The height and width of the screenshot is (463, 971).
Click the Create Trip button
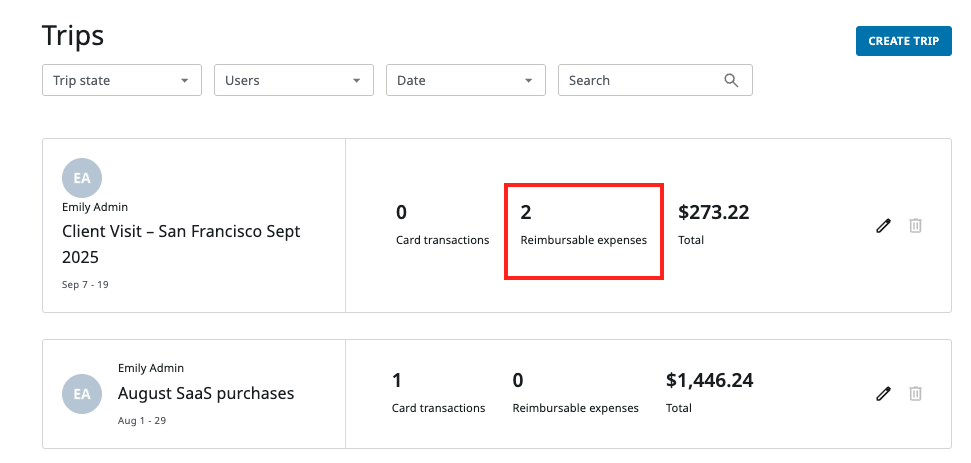click(903, 41)
